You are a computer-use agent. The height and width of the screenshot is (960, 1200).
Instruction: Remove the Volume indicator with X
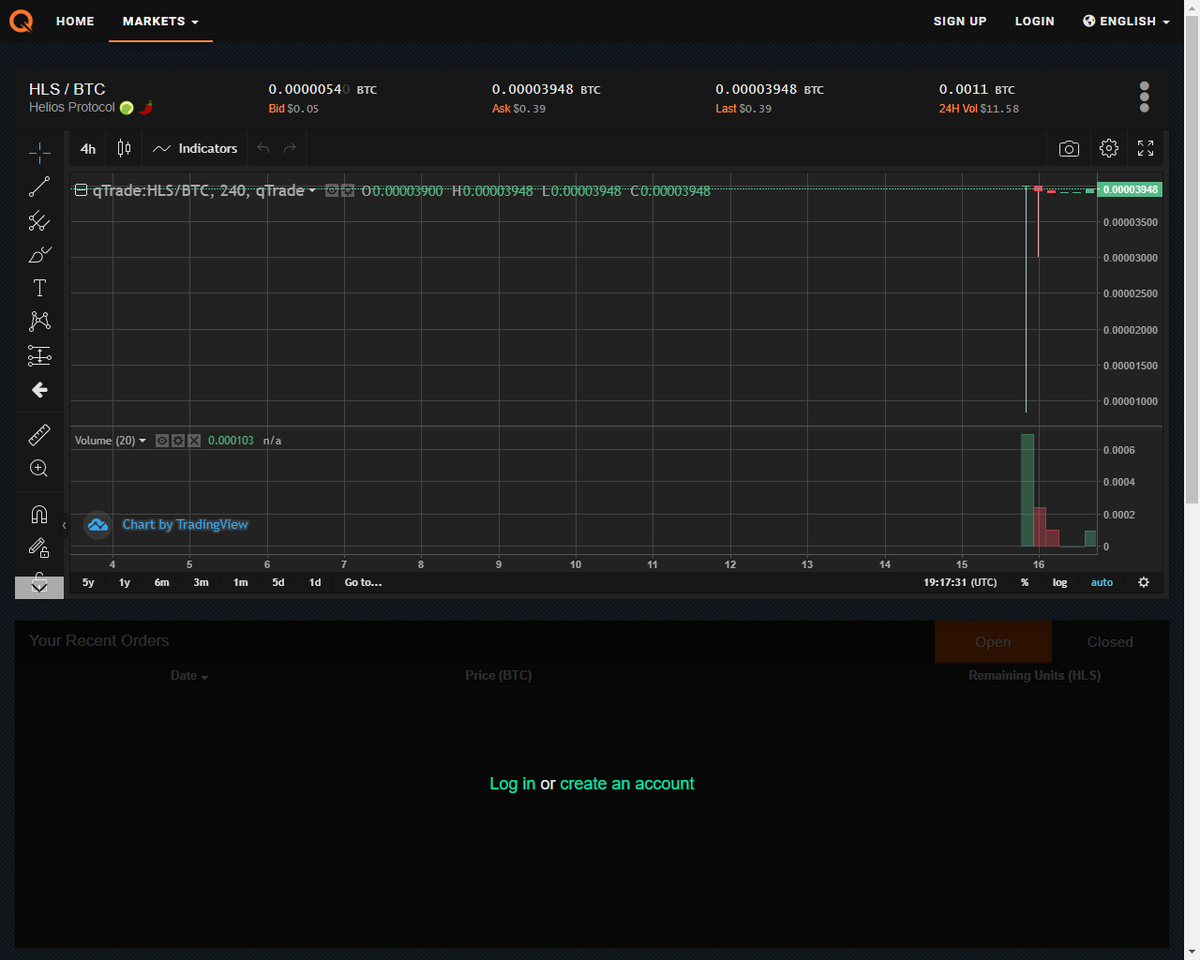pos(194,440)
